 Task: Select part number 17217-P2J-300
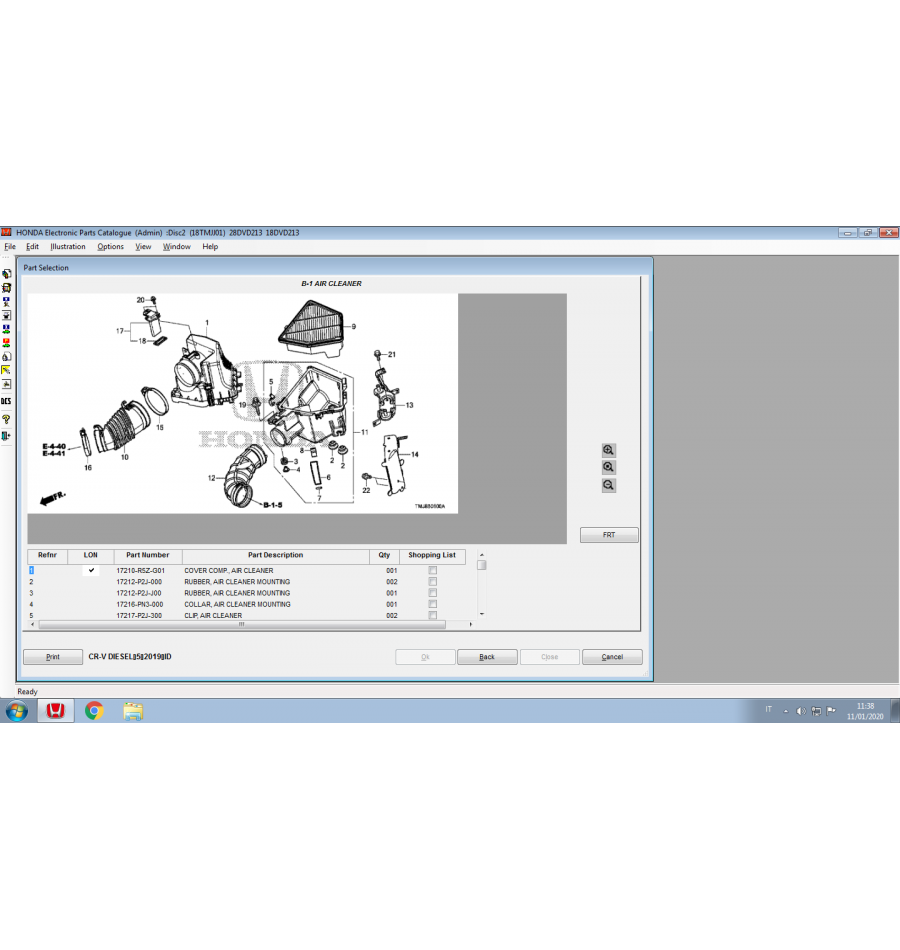point(139,616)
